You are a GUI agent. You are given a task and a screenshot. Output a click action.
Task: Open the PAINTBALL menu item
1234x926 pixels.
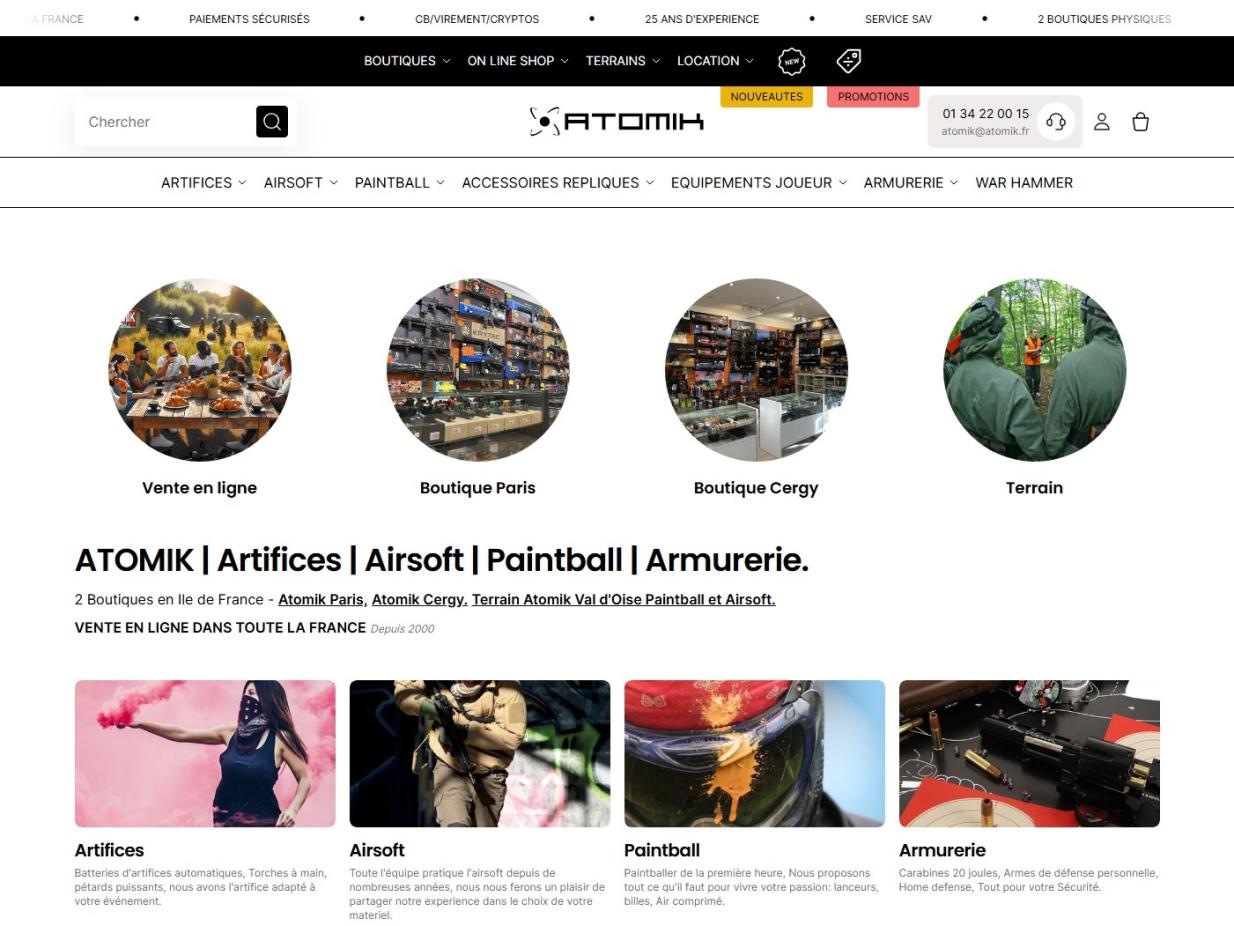click(x=400, y=183)
